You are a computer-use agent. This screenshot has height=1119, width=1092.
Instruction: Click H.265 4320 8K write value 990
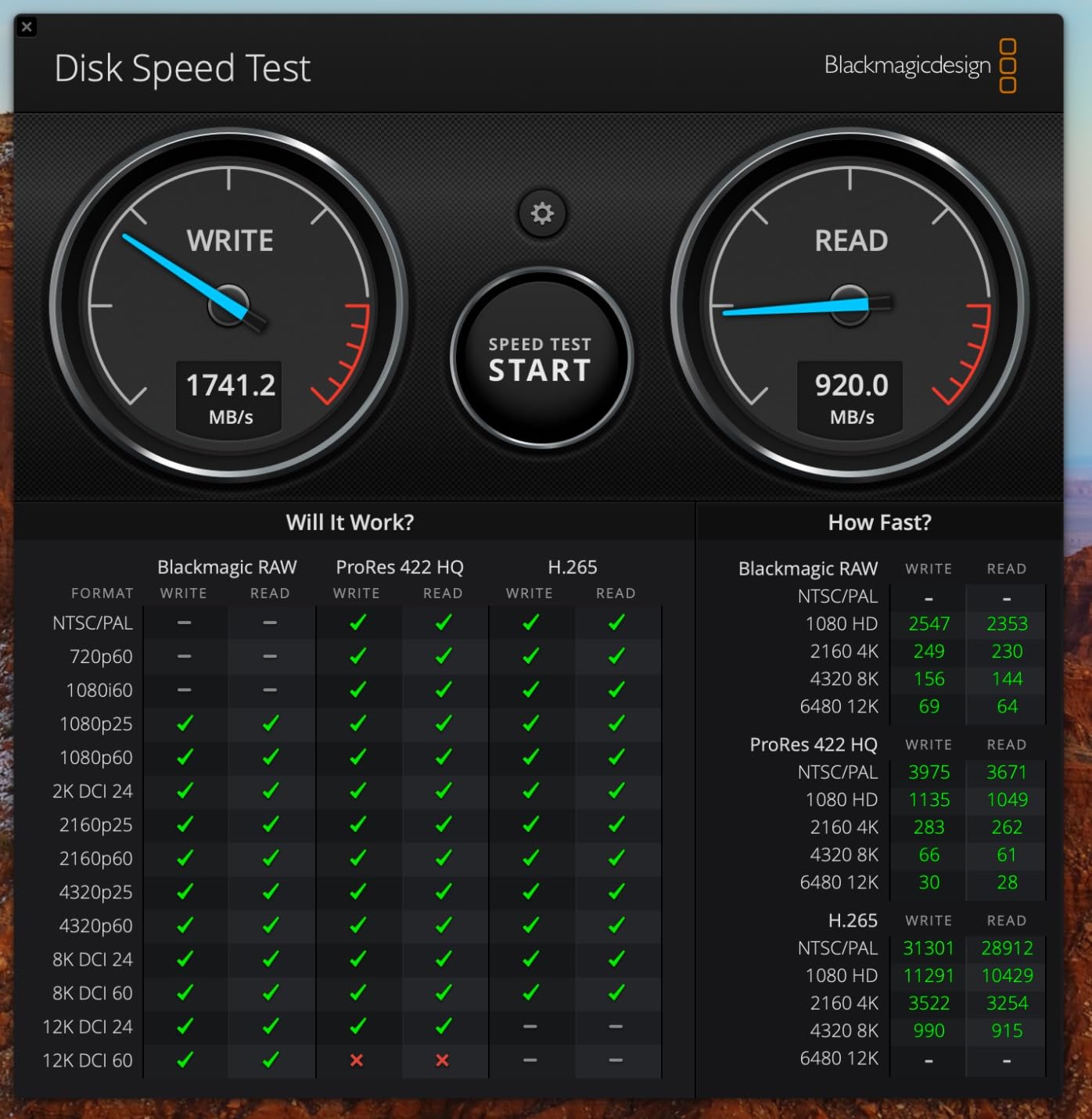click(929, 1031)
